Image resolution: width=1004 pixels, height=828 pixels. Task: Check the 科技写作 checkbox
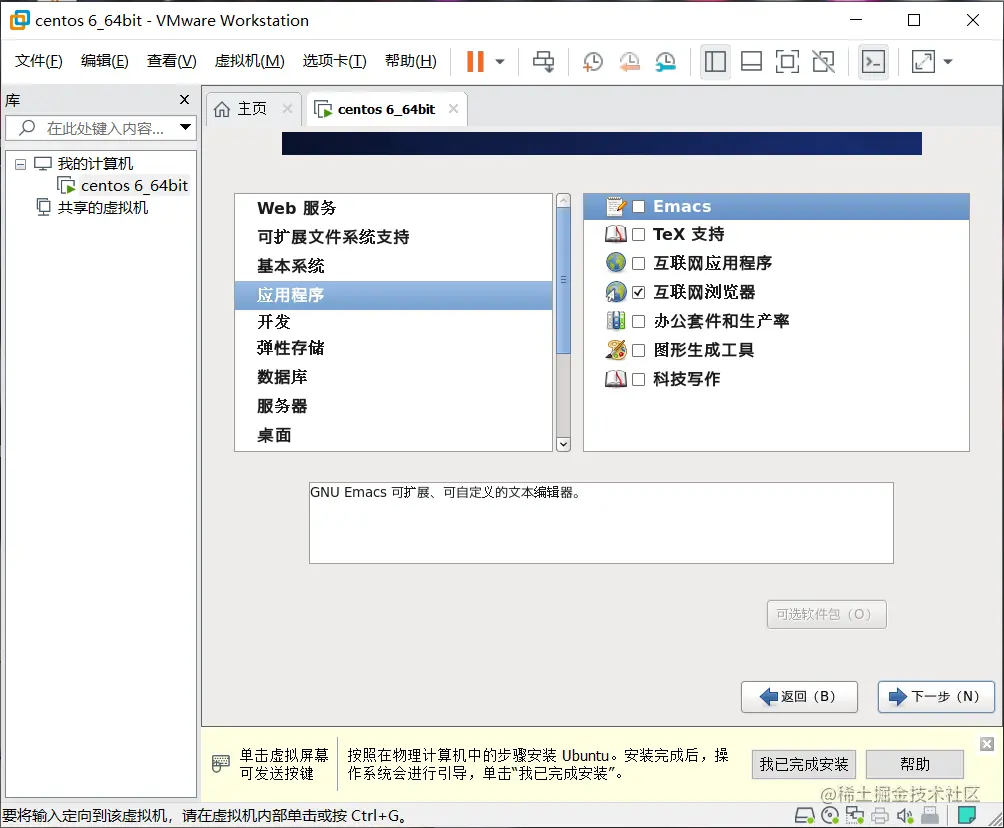coord(638,379)
